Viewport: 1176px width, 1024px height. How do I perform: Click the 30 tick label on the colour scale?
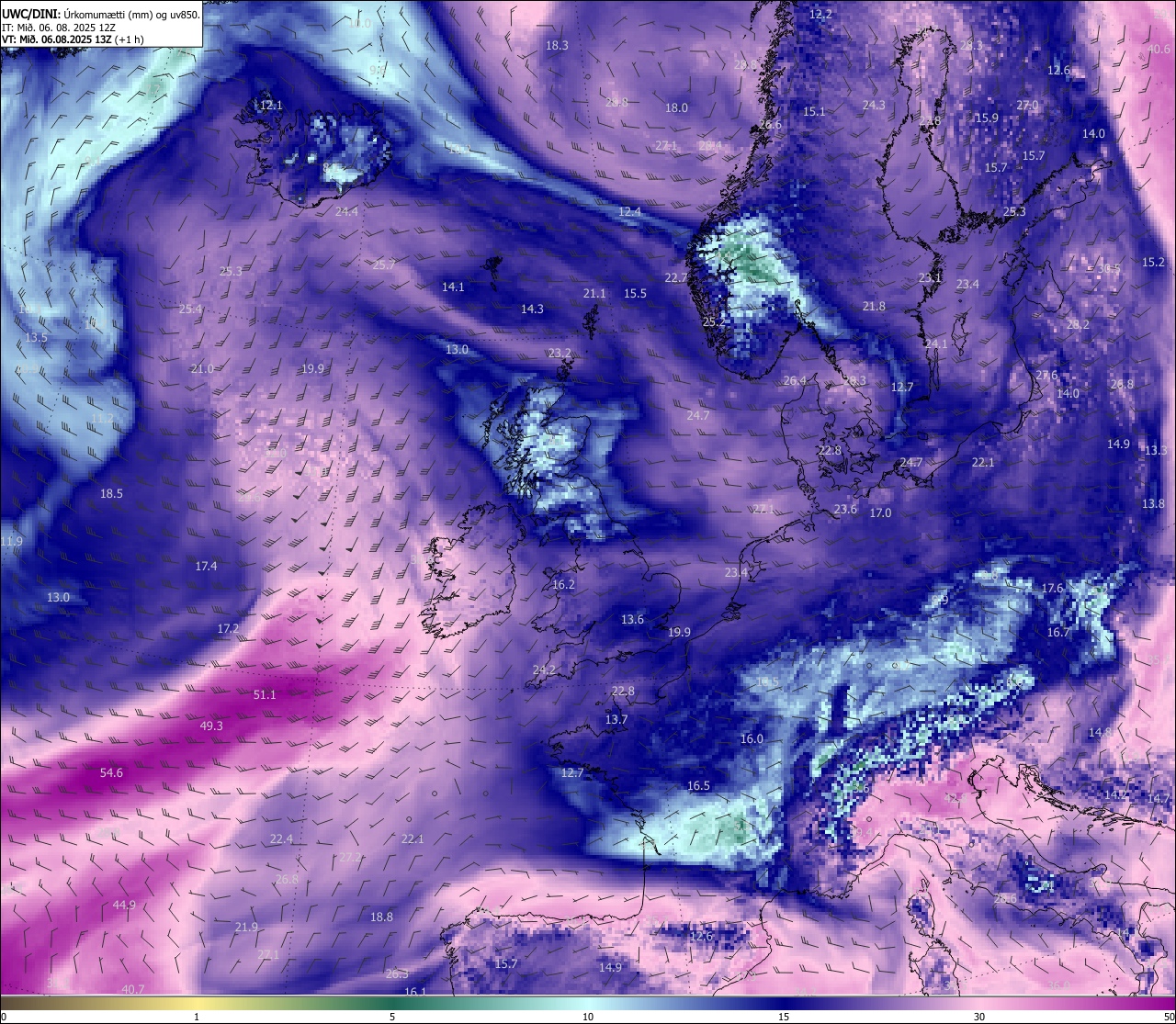coord(979,1017)
